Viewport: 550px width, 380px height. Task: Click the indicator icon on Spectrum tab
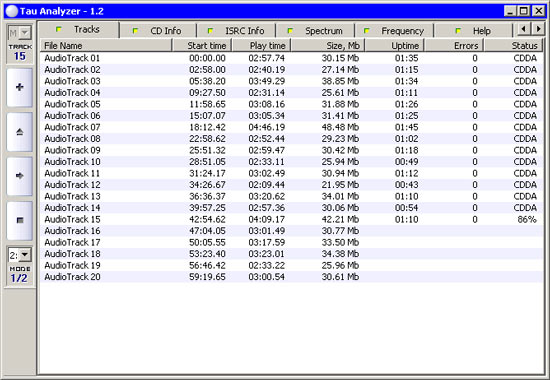coord(290,31)
